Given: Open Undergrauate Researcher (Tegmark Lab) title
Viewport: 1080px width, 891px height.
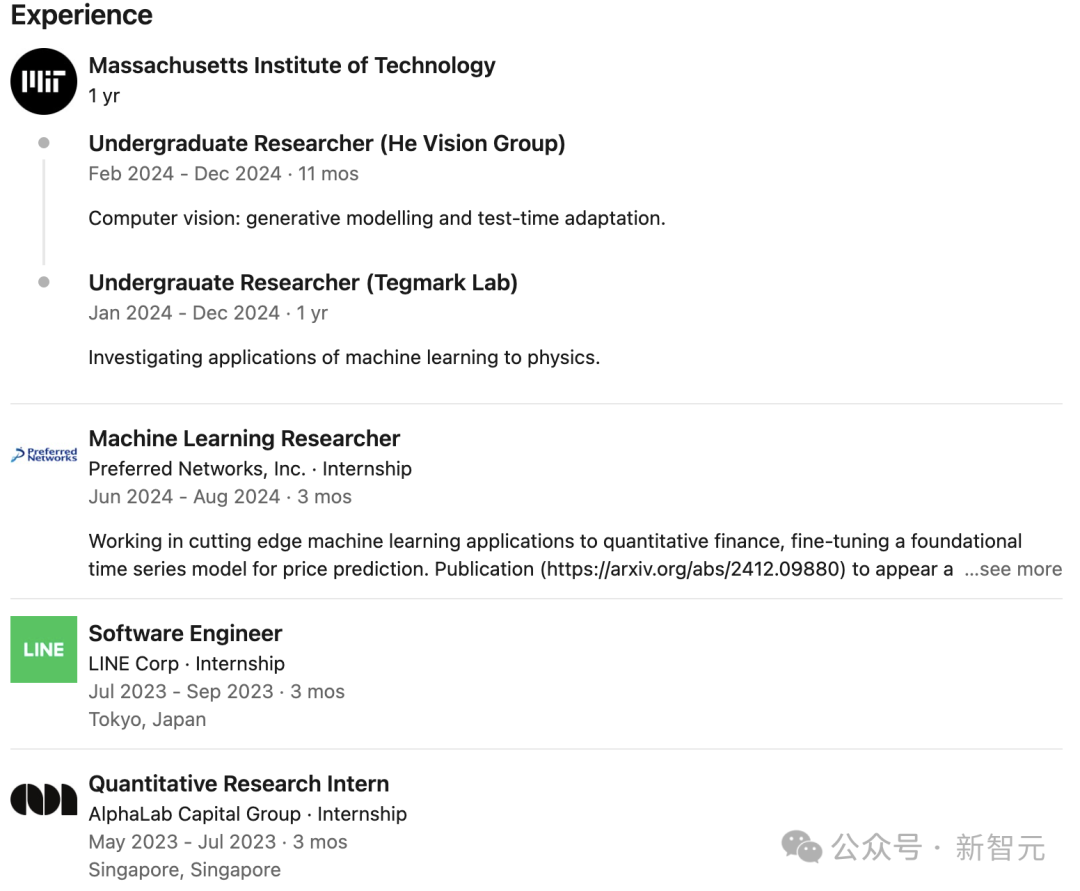Looking at the screenshot, I should [x=303, y=282].
